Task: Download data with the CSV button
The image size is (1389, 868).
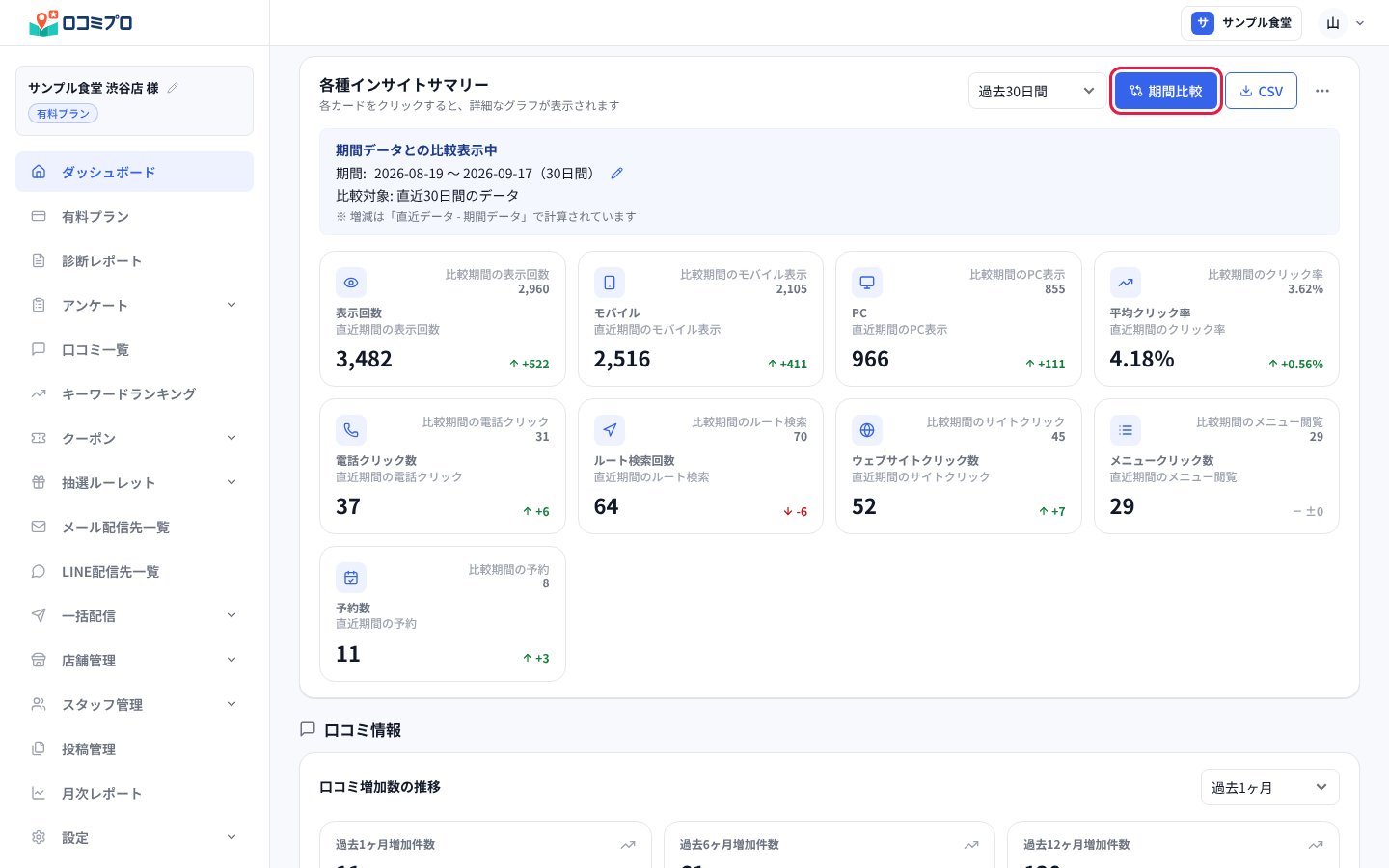Action: tap(1261, 91)
